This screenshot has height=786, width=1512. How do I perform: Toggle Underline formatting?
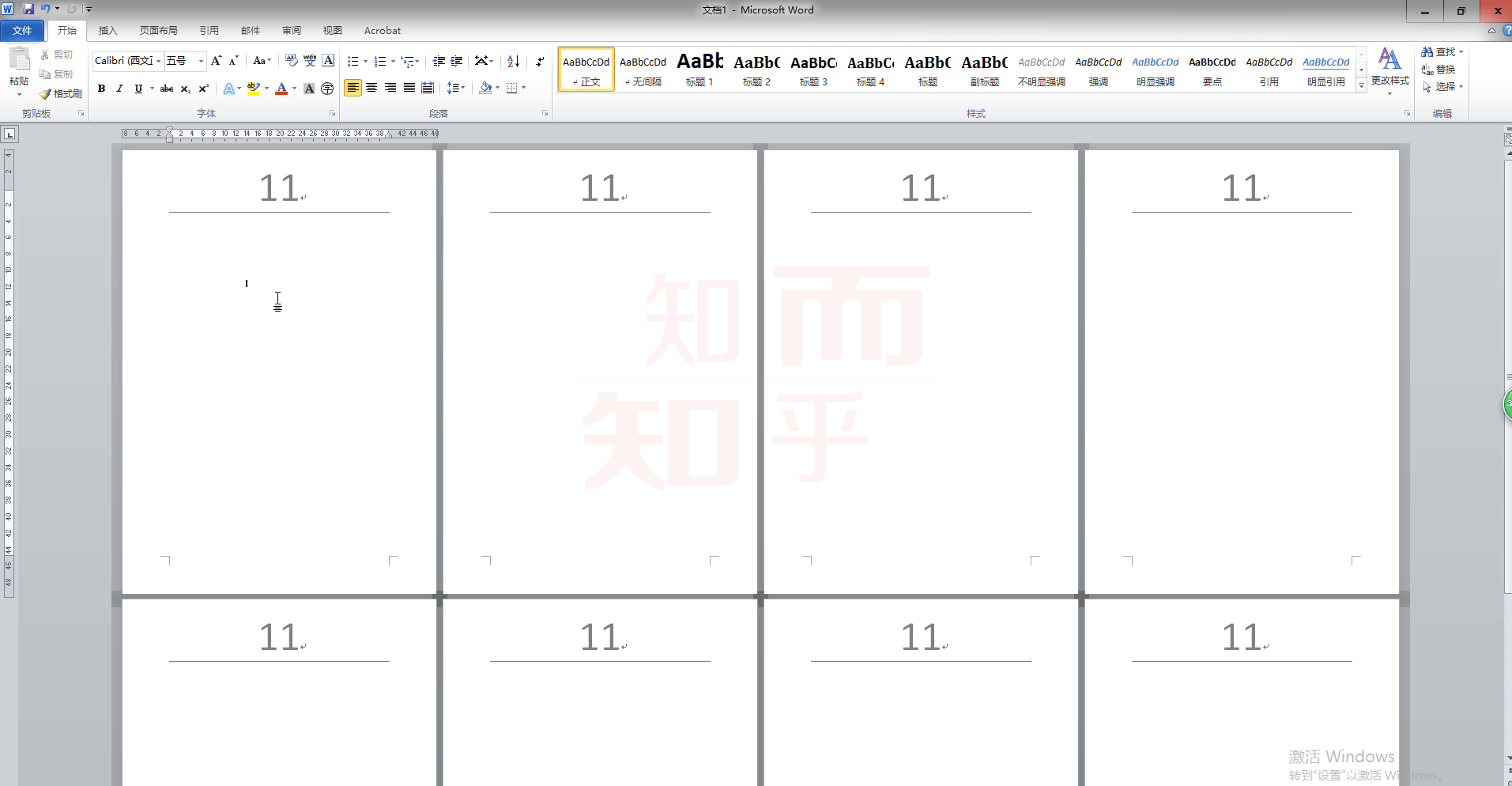pyautogui.click(x=138, y=89)
